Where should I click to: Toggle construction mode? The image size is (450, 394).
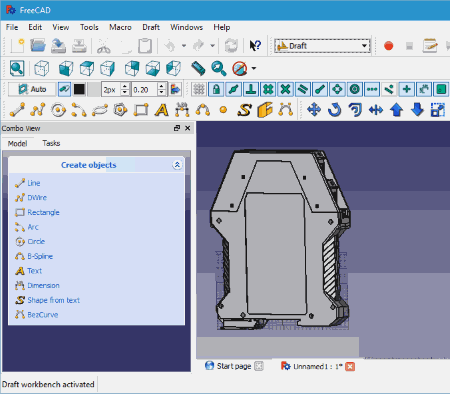(64, 89)
